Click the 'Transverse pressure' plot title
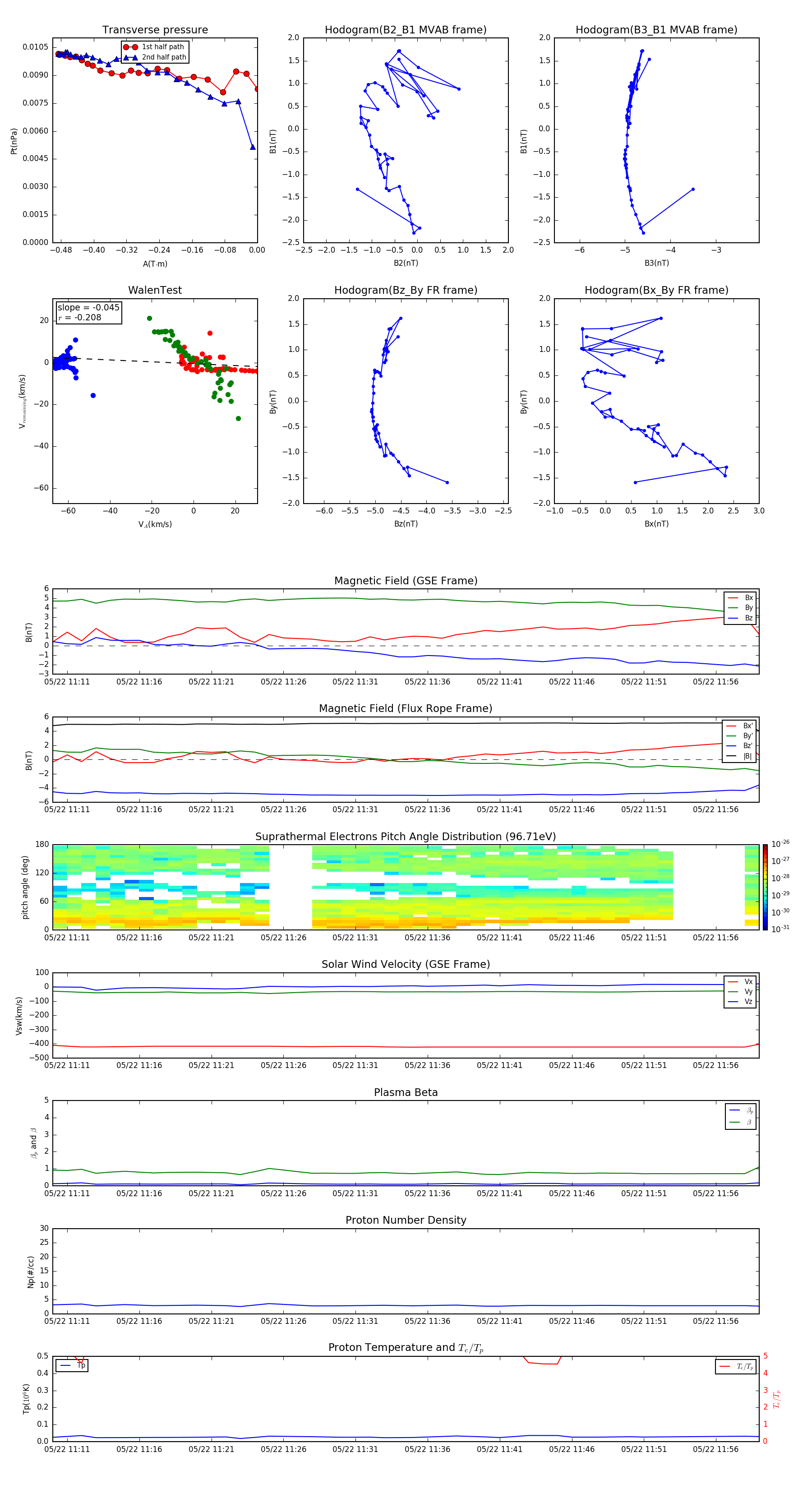This screenshot has height=1489, width=812. tap(155, 30)
